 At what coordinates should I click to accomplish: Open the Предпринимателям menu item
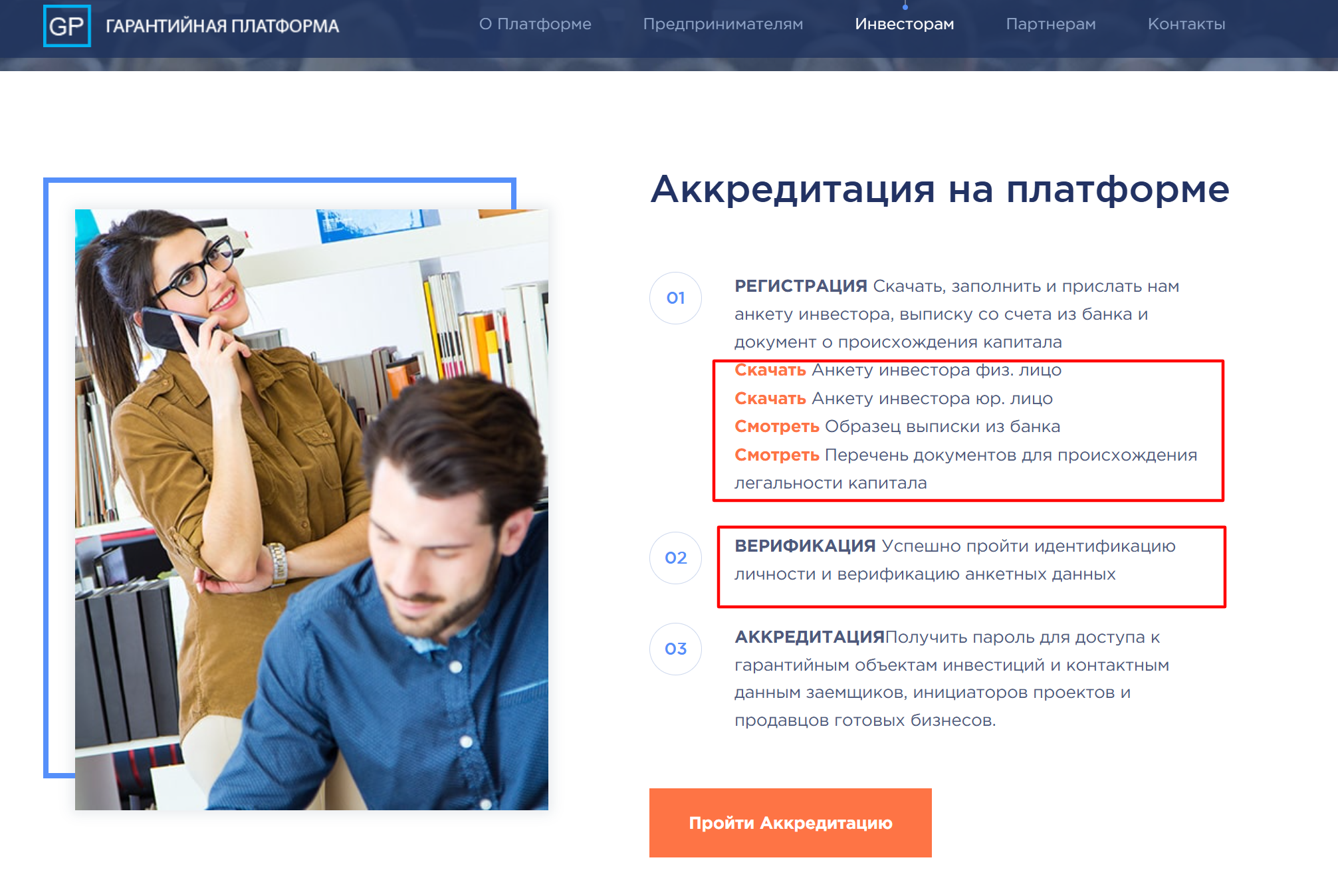coord(723,24)
